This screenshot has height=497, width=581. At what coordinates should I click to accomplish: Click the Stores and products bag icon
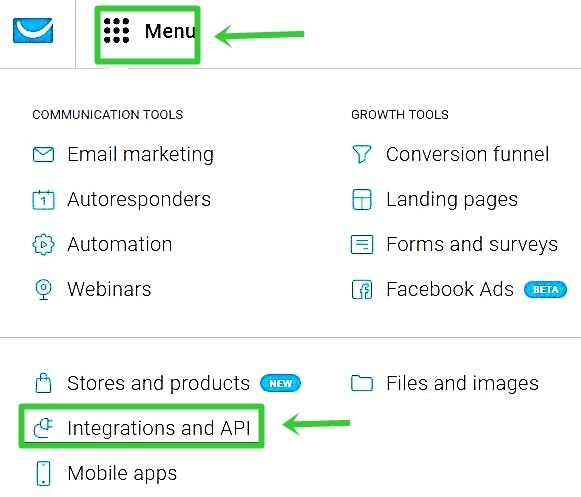43,382
